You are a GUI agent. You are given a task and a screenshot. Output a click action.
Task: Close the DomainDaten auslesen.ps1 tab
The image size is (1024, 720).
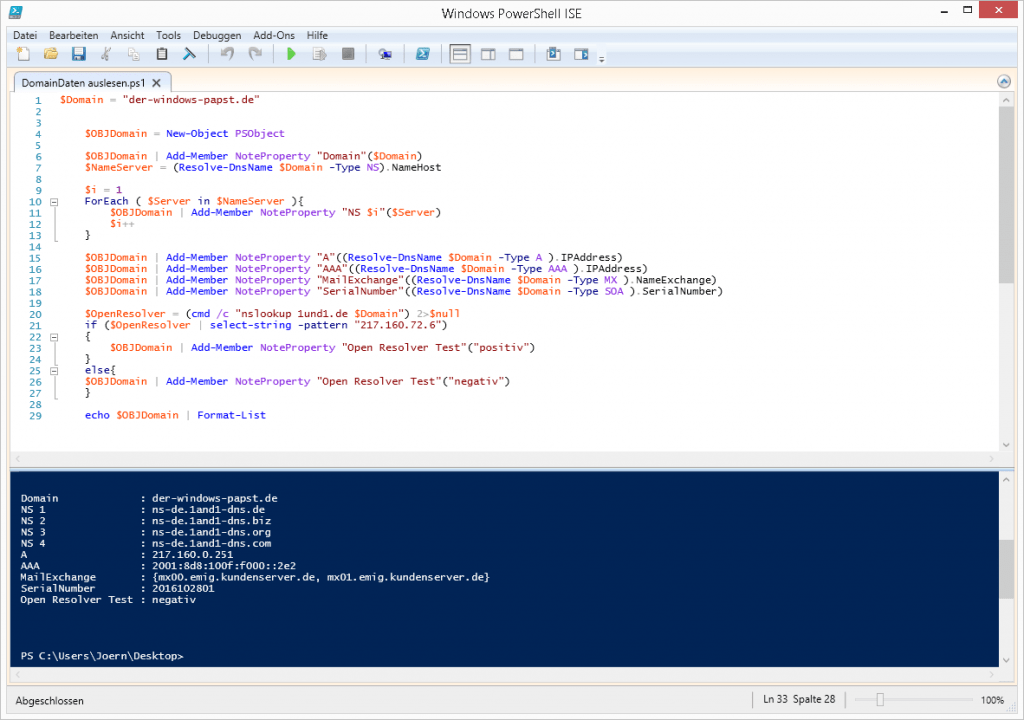(156, 83)
